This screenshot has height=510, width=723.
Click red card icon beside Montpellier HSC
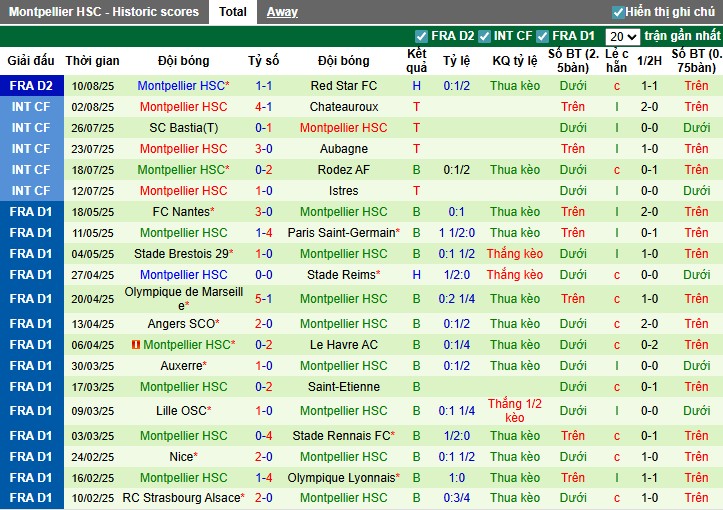[x=134, y=345]
